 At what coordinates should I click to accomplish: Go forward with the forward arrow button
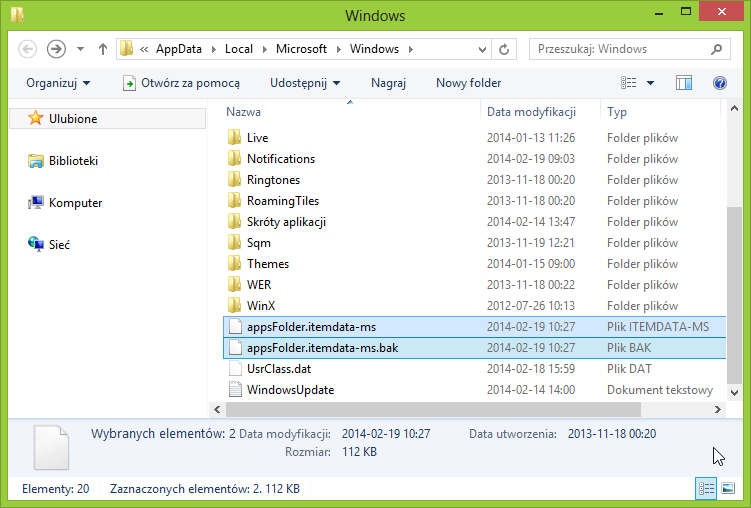click(x=56, y=49)
